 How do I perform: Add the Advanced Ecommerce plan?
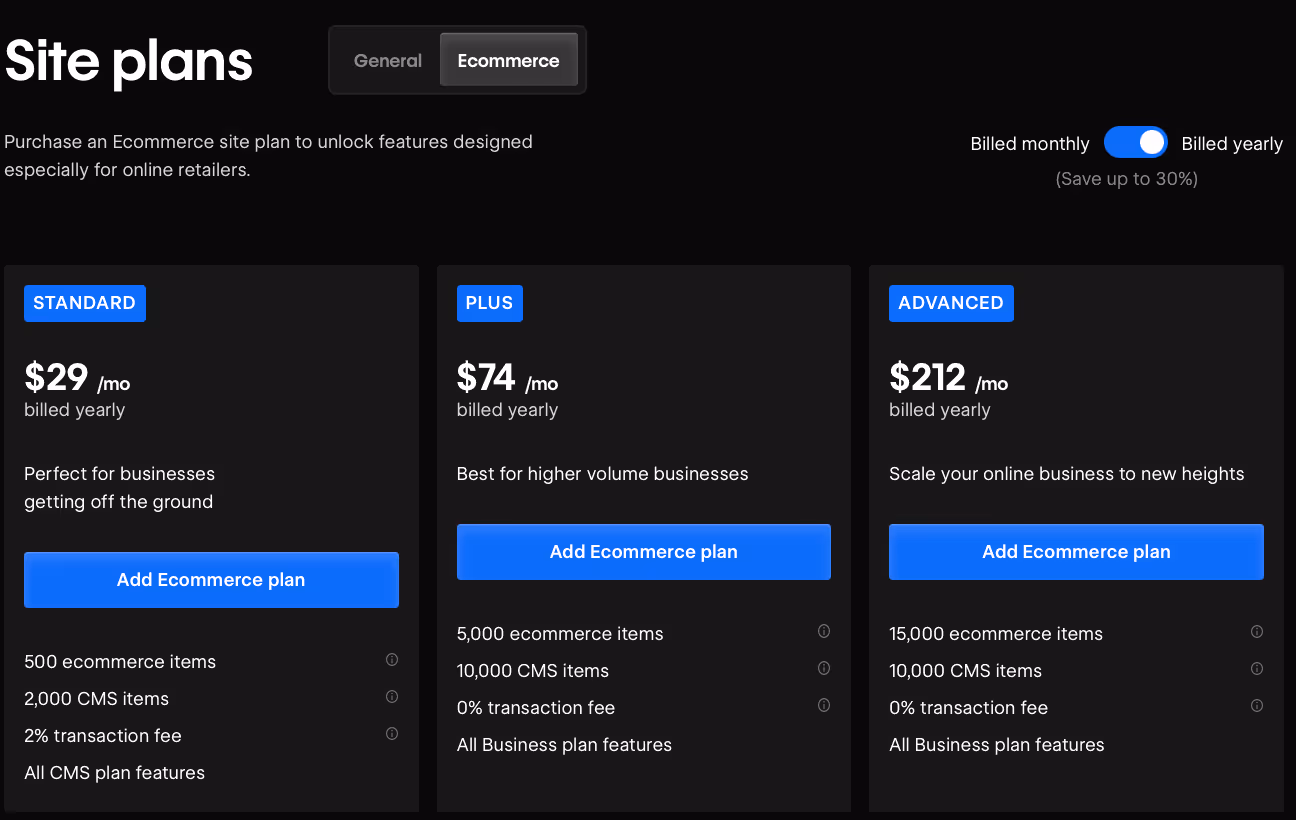(x=1076, y=551)
